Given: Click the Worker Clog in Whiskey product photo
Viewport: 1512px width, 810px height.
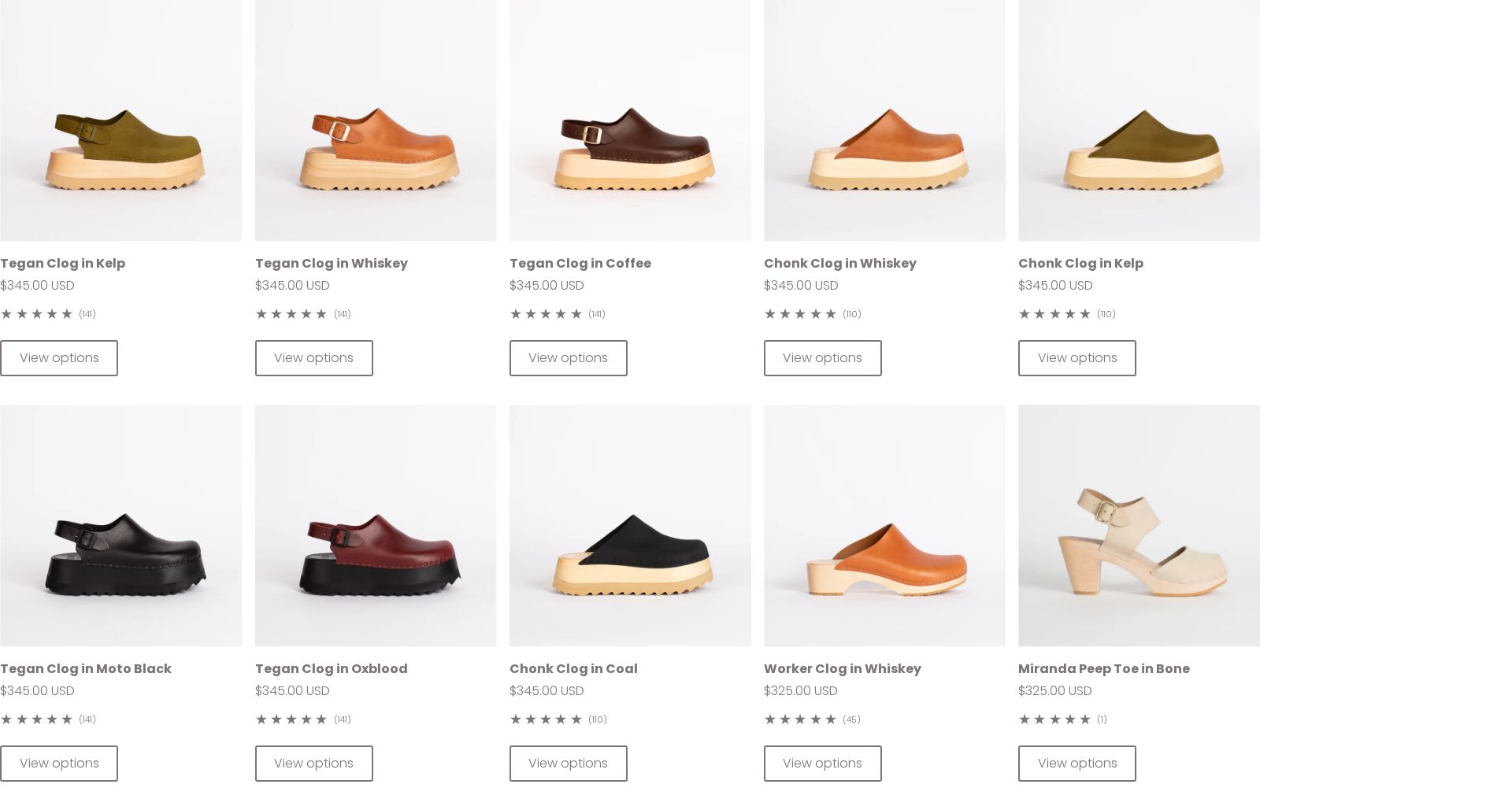Looking at the screenshot, I should [884, 525].
